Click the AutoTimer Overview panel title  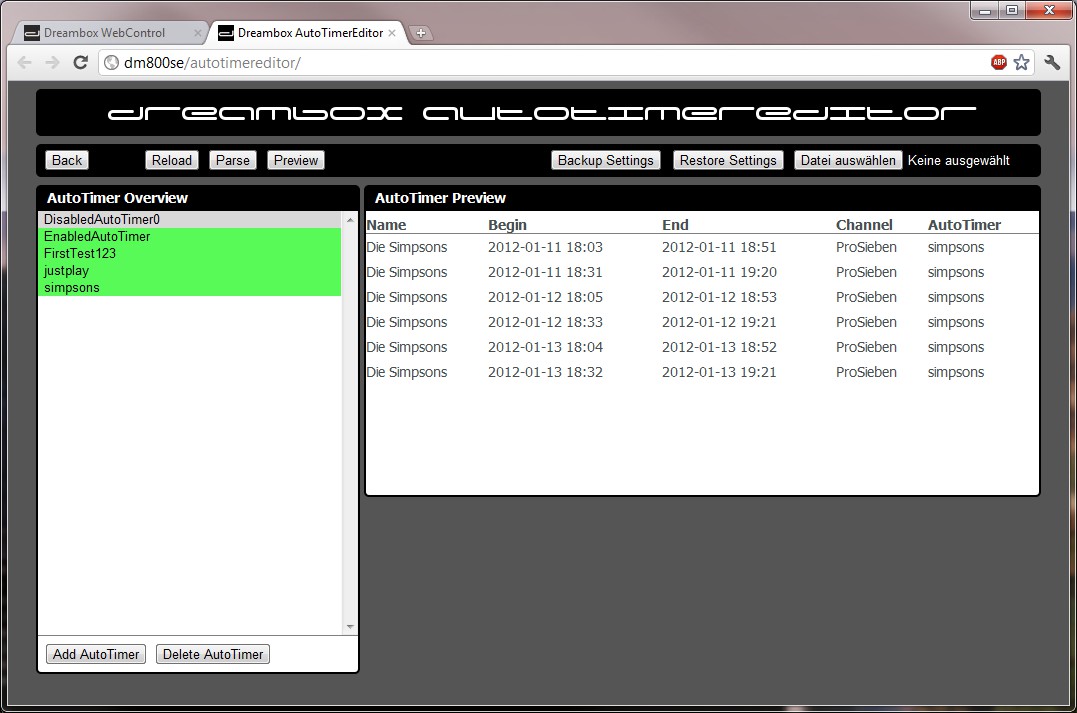pos(117,198)
